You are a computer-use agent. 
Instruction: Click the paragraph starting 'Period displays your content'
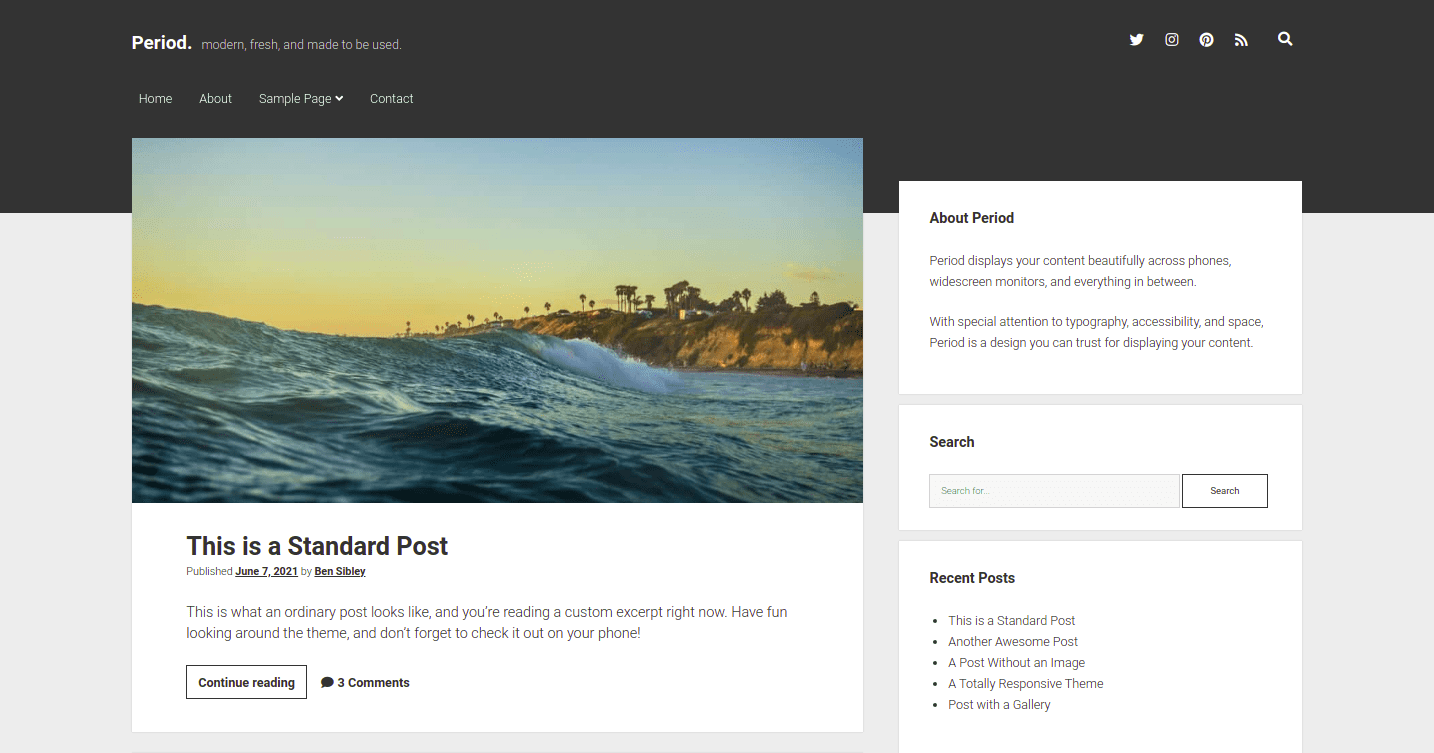(1080, 271)
